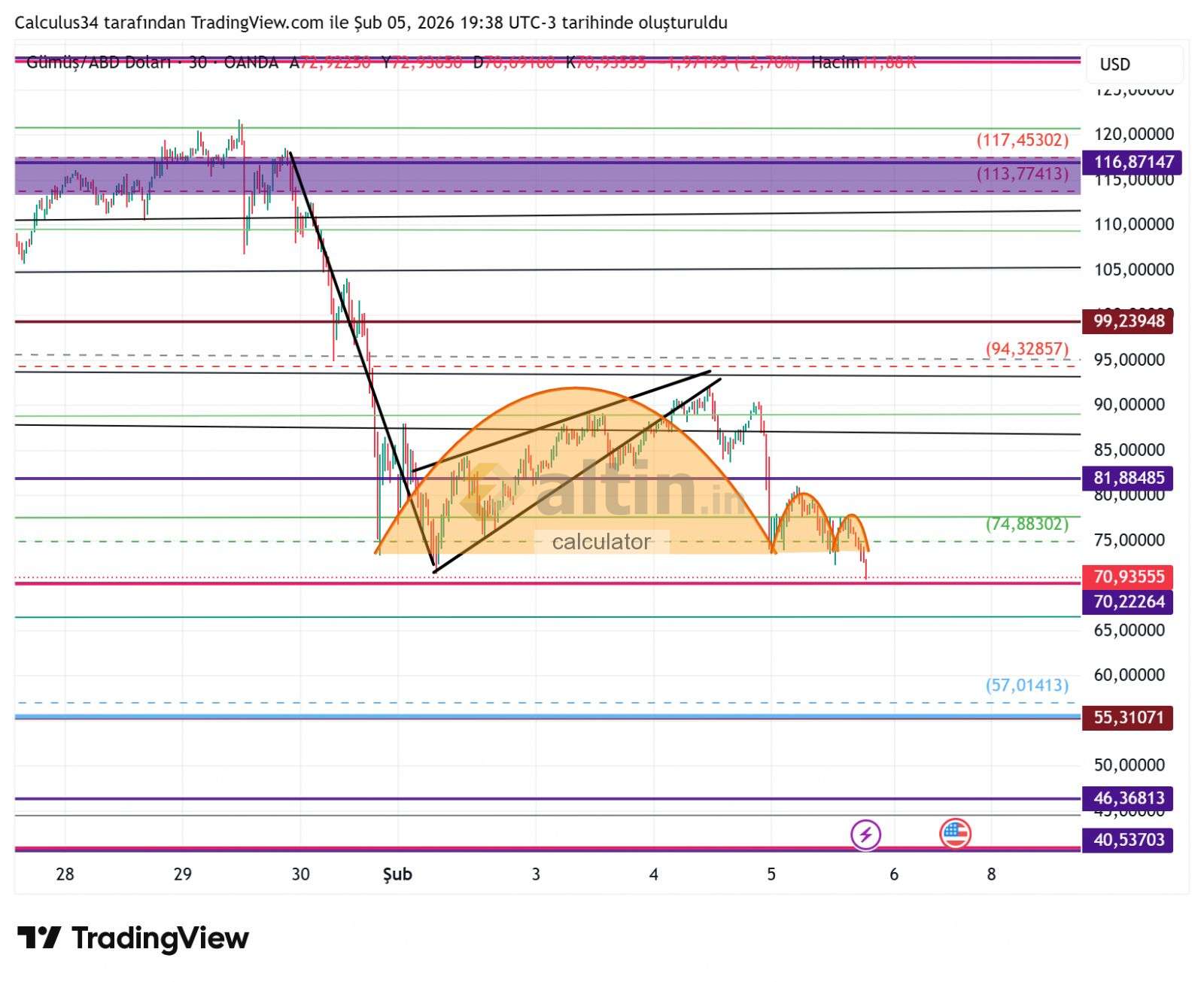Image resolution: width=1204 pixels, height=982 pixels.
Task: Select the 70,22264 price level label
Action: [x=1128, y=602]
